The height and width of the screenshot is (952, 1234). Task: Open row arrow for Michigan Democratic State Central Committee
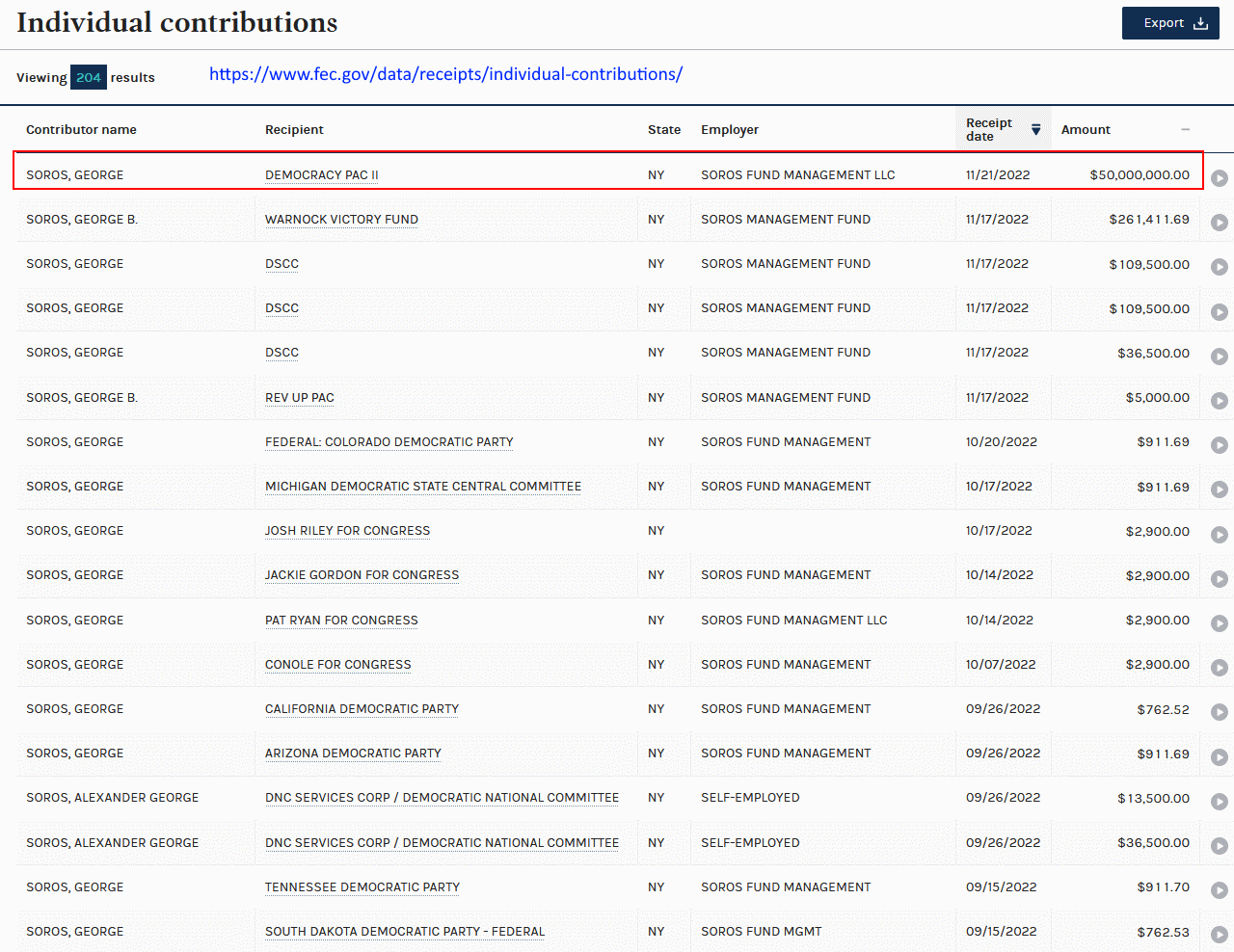pyautogui.click(x=1220, y=489)
